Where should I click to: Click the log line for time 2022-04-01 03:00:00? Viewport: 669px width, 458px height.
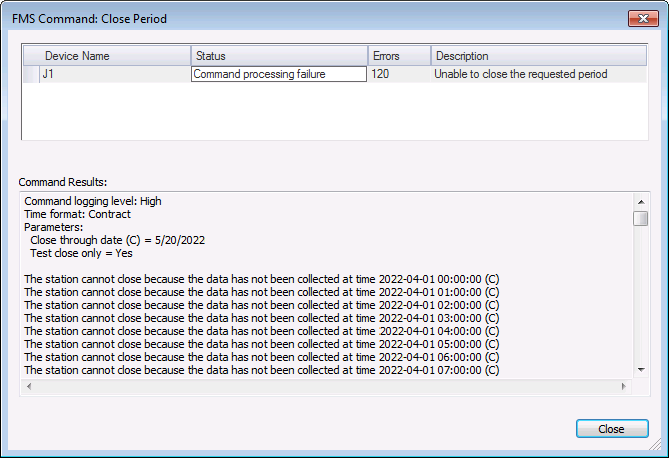pyautogui.click(x=262, y=318)
